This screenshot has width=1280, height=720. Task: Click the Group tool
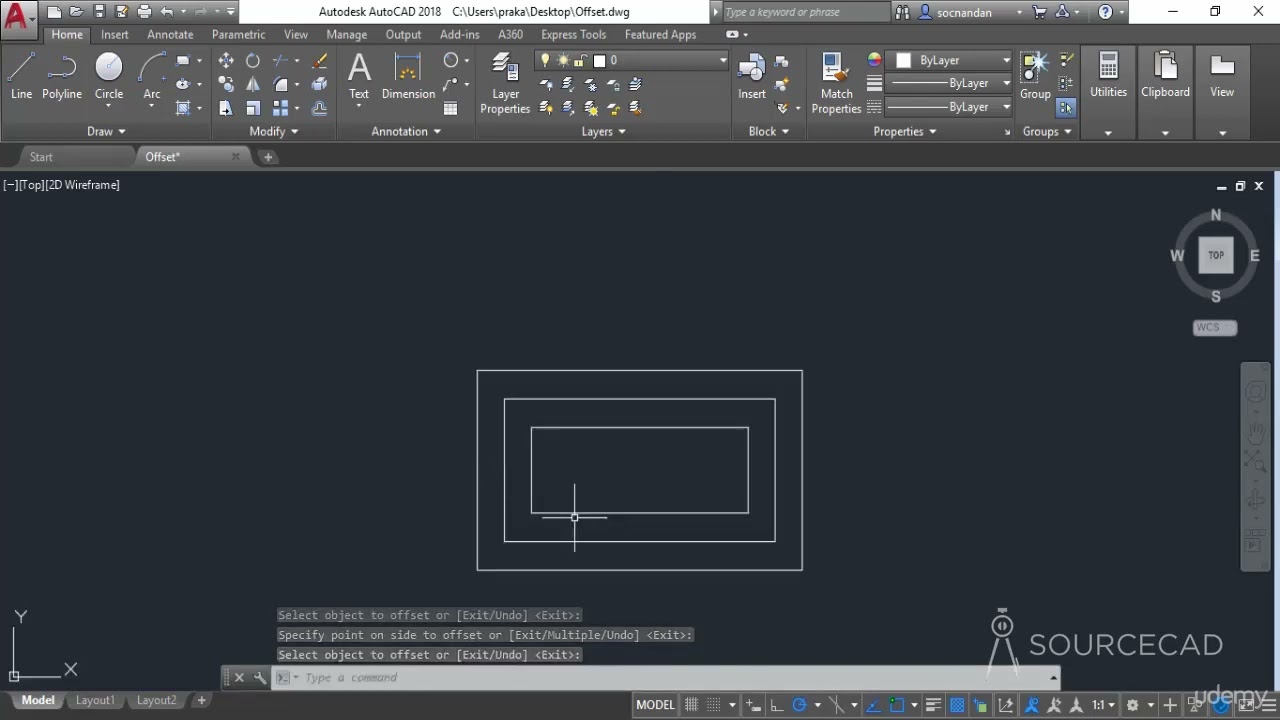click(1035, 77)
